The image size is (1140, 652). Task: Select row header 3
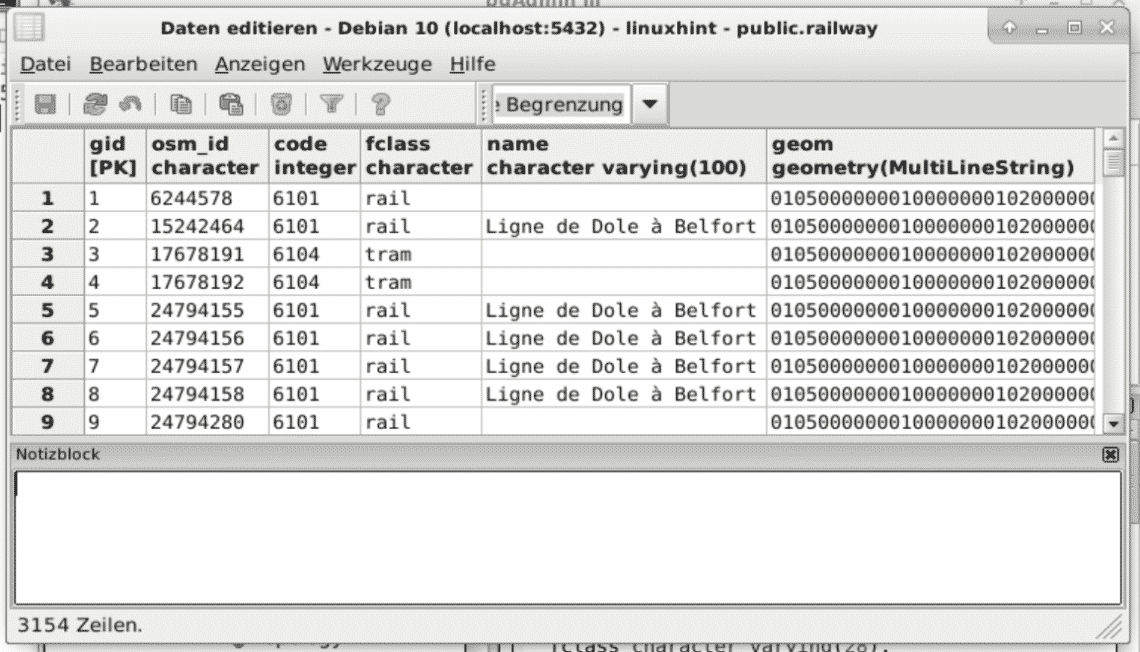coord(47,254)
